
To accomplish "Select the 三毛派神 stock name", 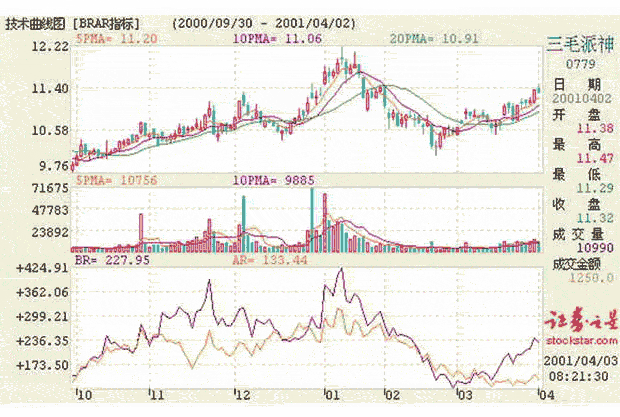I will (x=580, y=43).
